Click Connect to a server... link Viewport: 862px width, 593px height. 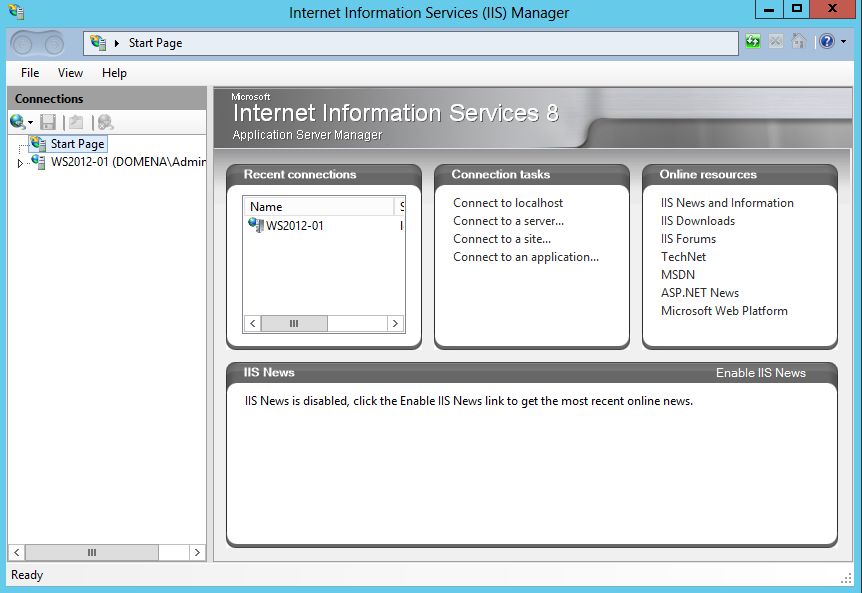pos(509,221)
